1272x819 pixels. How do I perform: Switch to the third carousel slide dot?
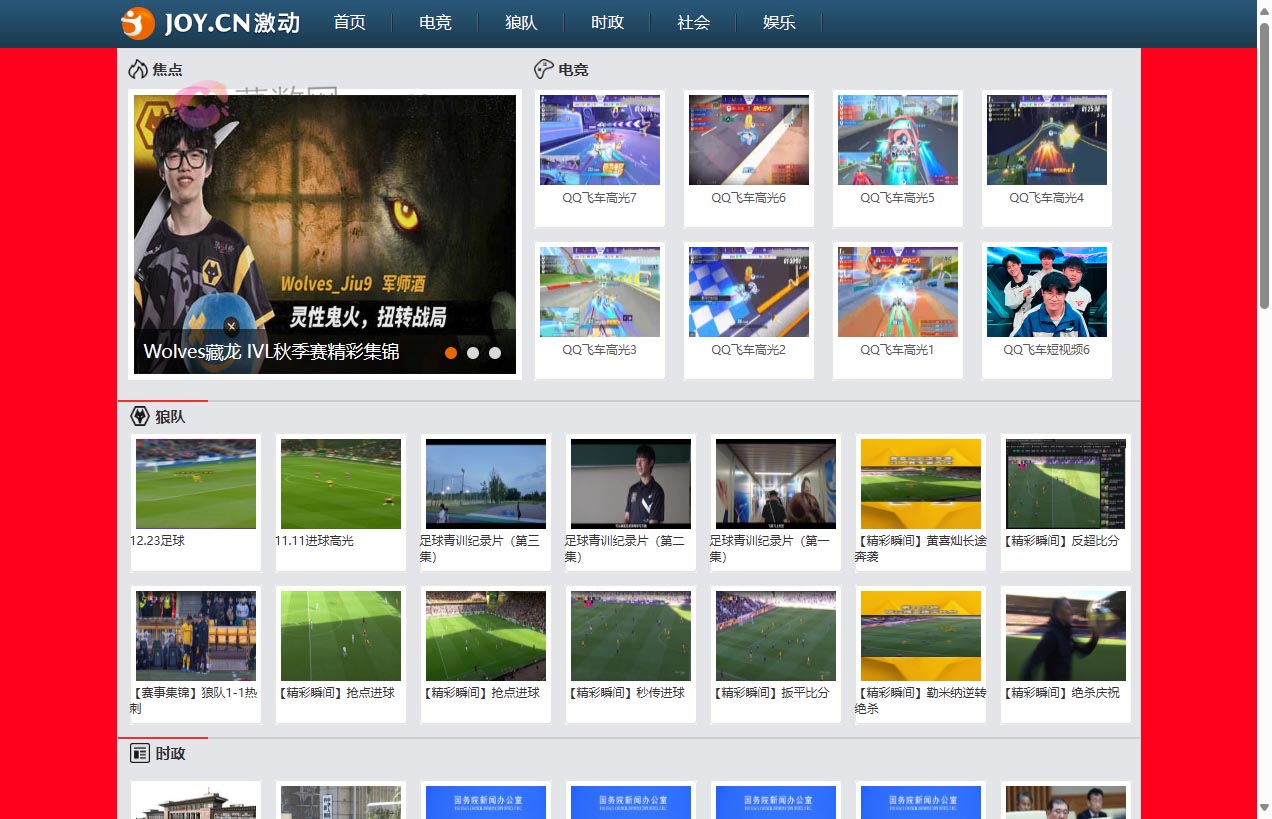coord(495,352)
